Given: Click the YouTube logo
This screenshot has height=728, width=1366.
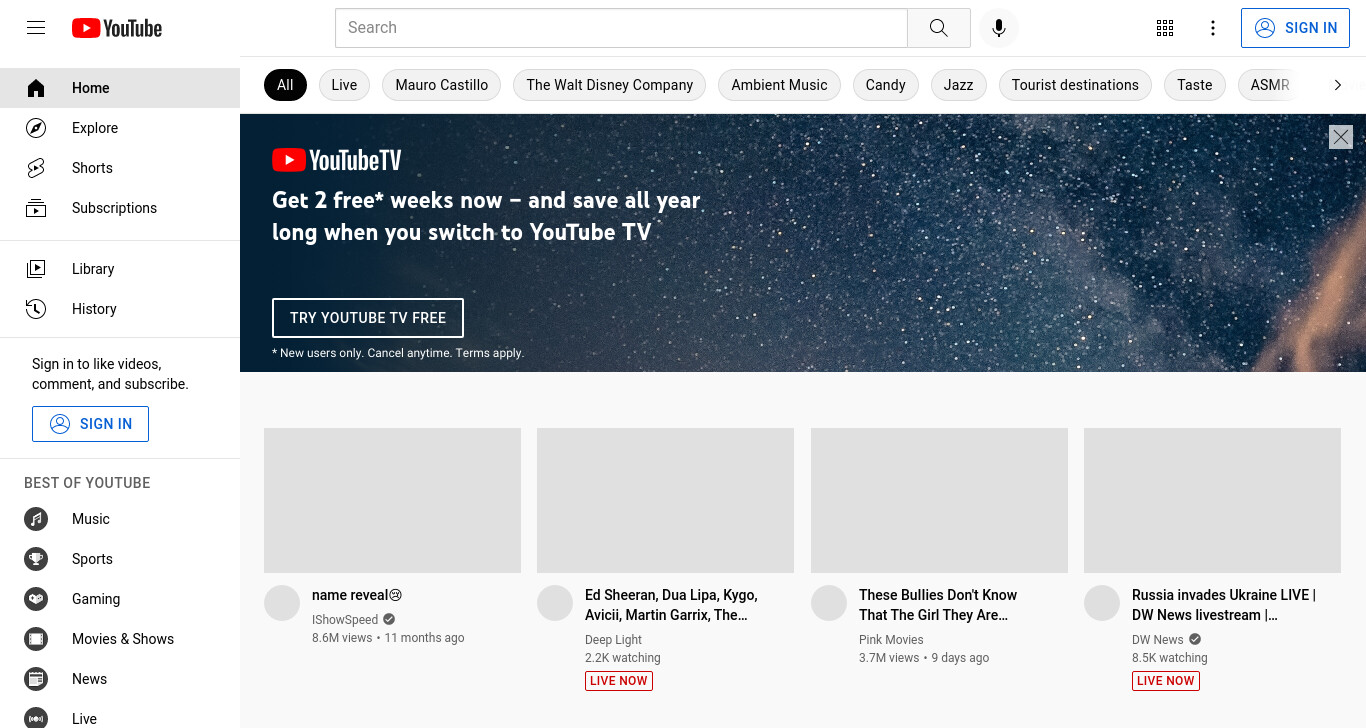Looking at the screenshot, I should [x=117, y=28].
